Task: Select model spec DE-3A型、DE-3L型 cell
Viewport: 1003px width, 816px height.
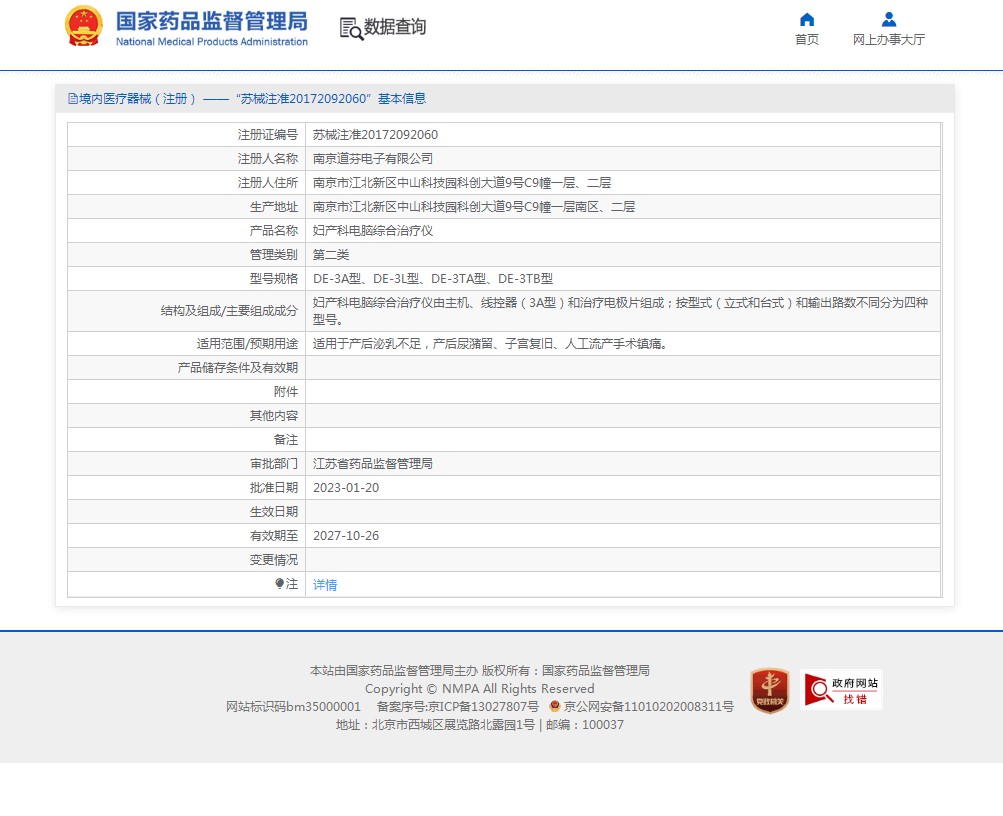Action: (433, 279)
